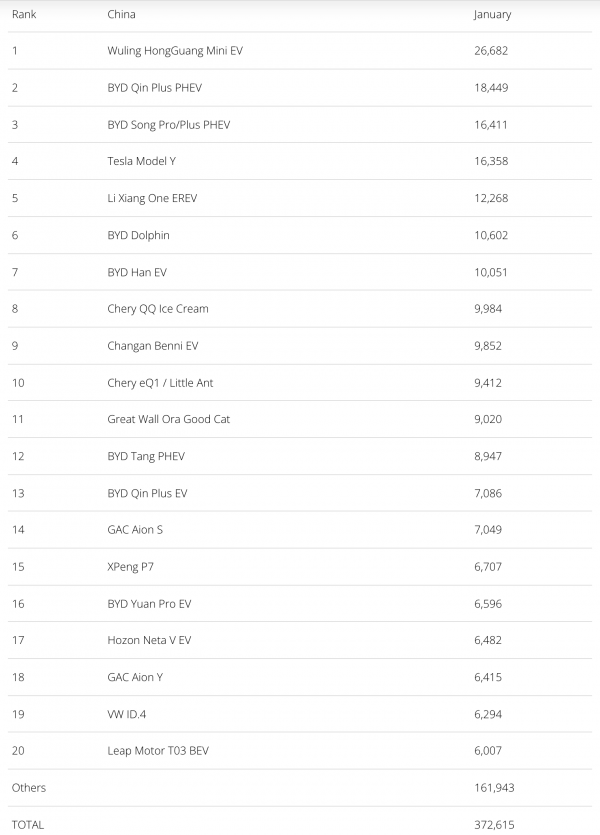Image resolution: width=600 pixels, height=835 pixels.
Task: Select the VW ID.4 model name
Action: 129,714
